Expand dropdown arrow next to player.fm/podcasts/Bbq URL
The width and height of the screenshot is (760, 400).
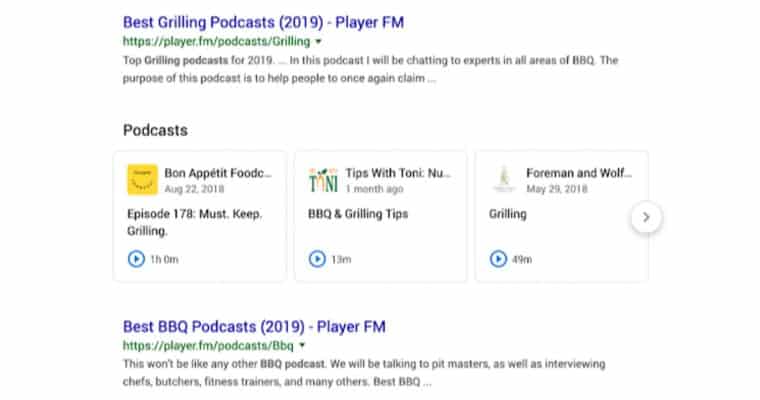pyautogui.click(x=302, y=346)
